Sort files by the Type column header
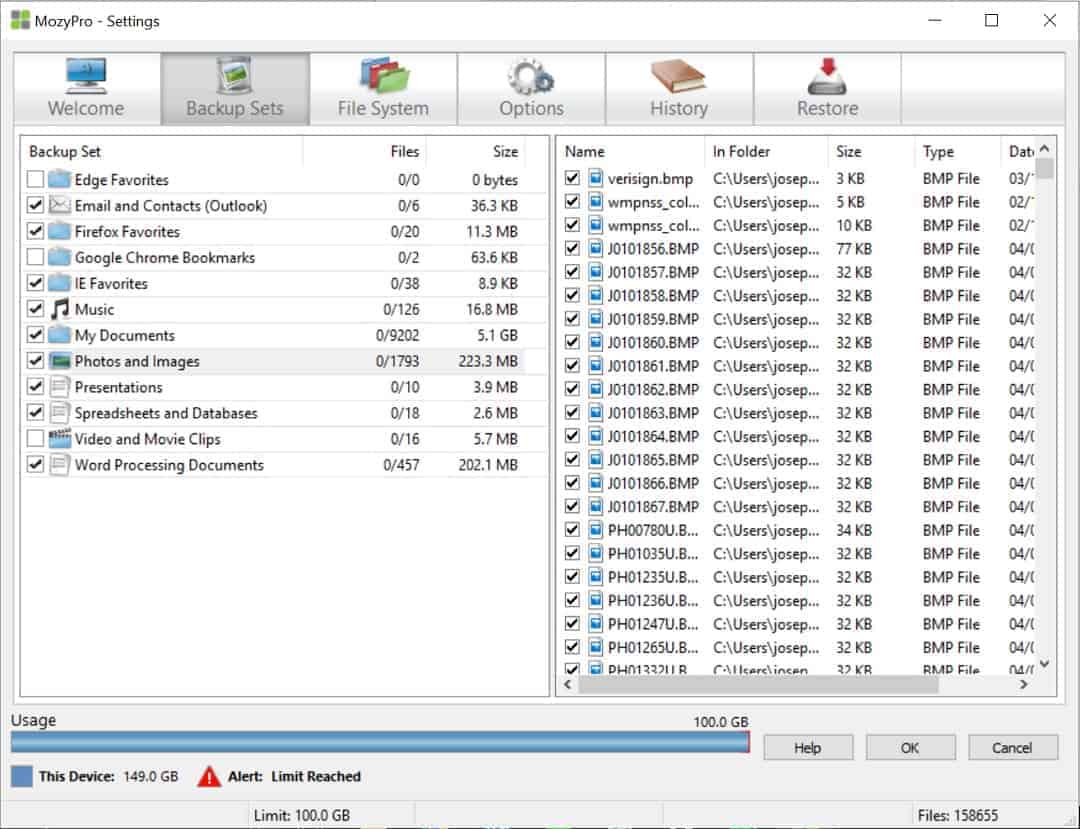Viewport: 1080px width, 829px height. [x=957, y=151]
